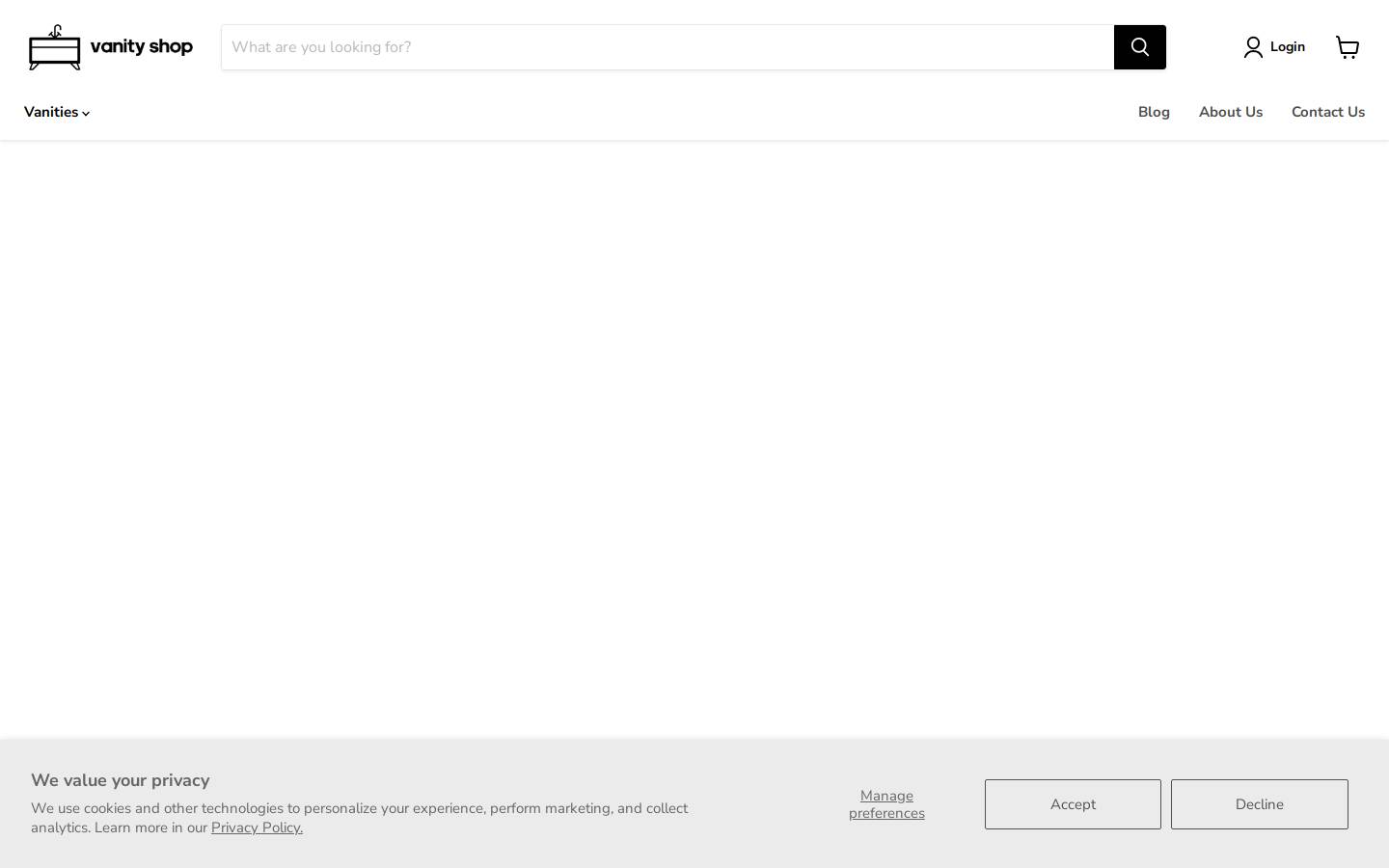This screenshot has width=1389, height=868.
Task: Decline cookies with the Decline button
Action: 1259,804
